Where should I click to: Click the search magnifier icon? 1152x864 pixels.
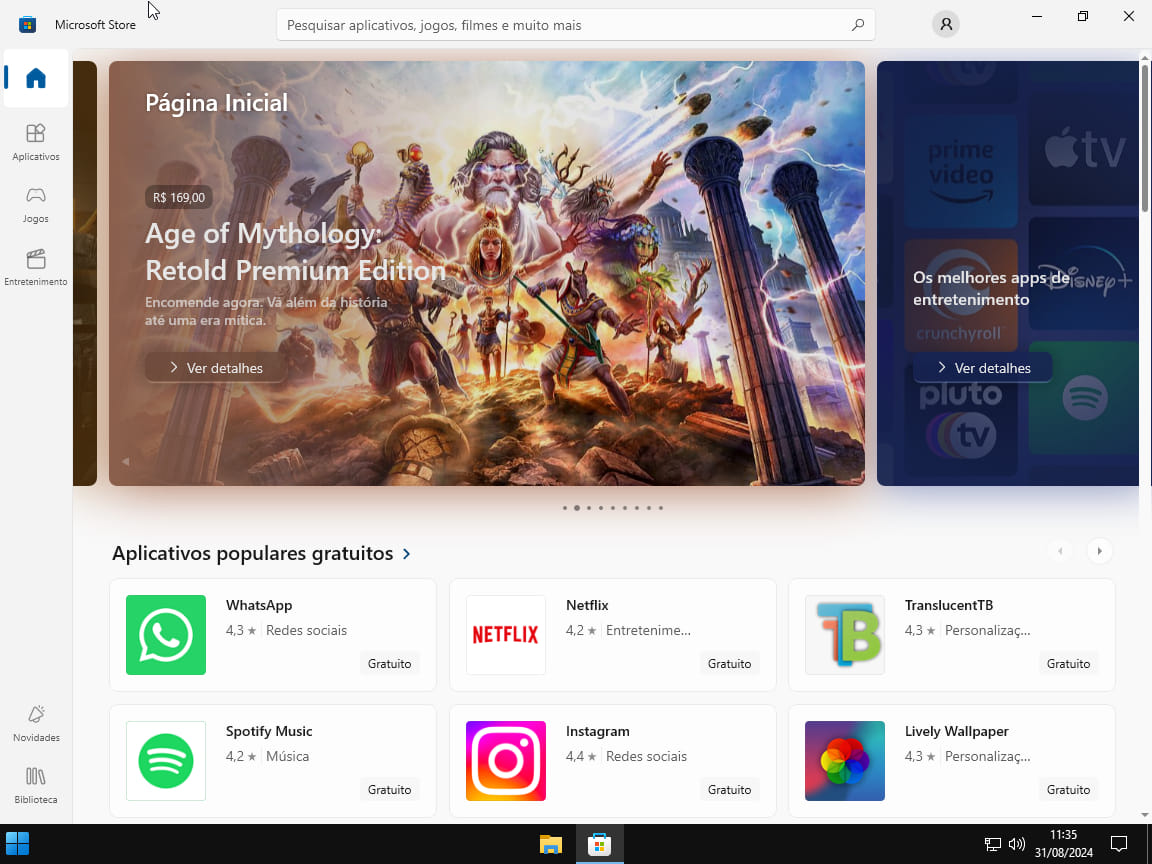point(857,25)
